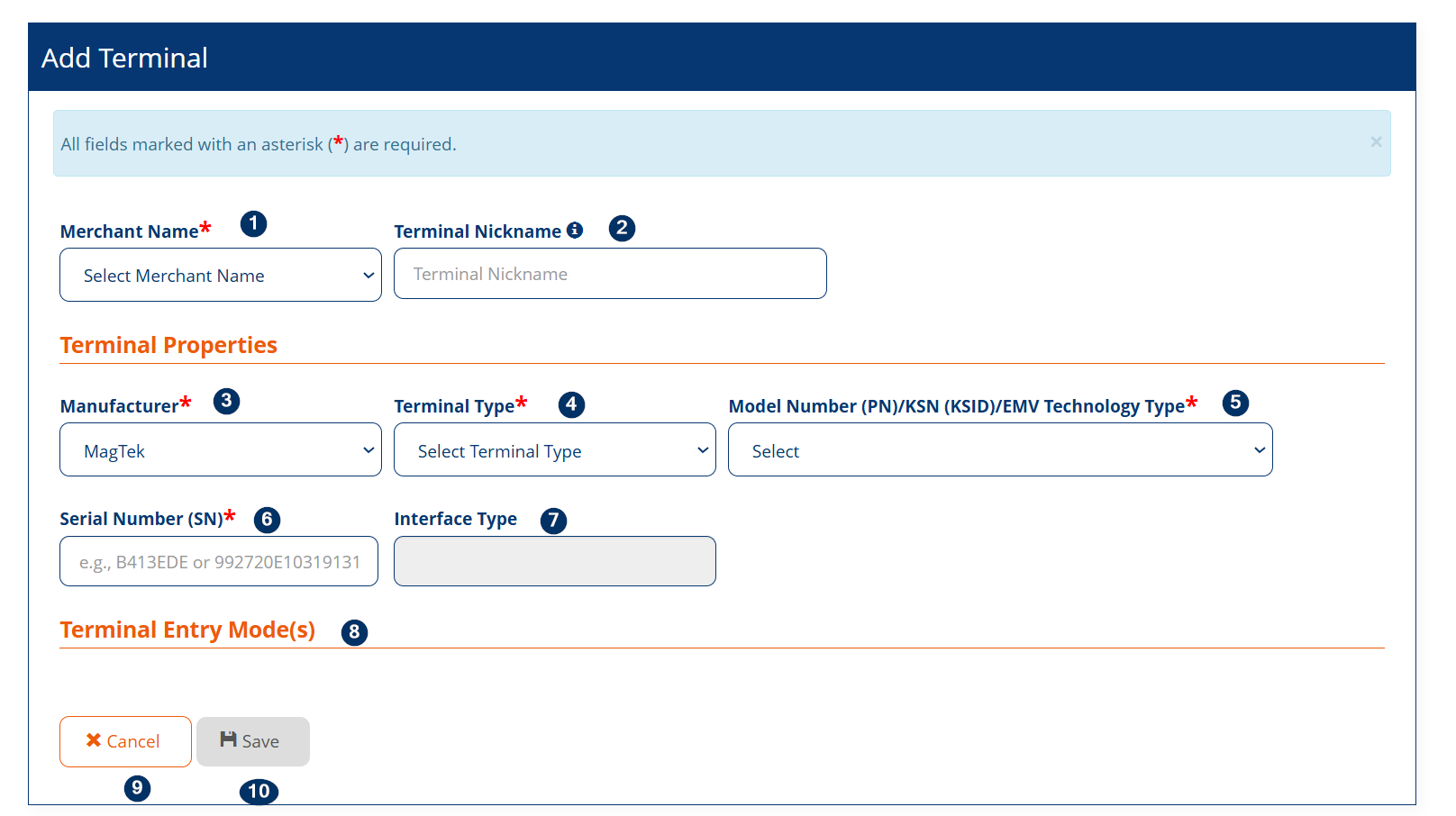Click numbered callout badge 2
The width and height of the screenshot is (1456, 816).
click(622, 229)
